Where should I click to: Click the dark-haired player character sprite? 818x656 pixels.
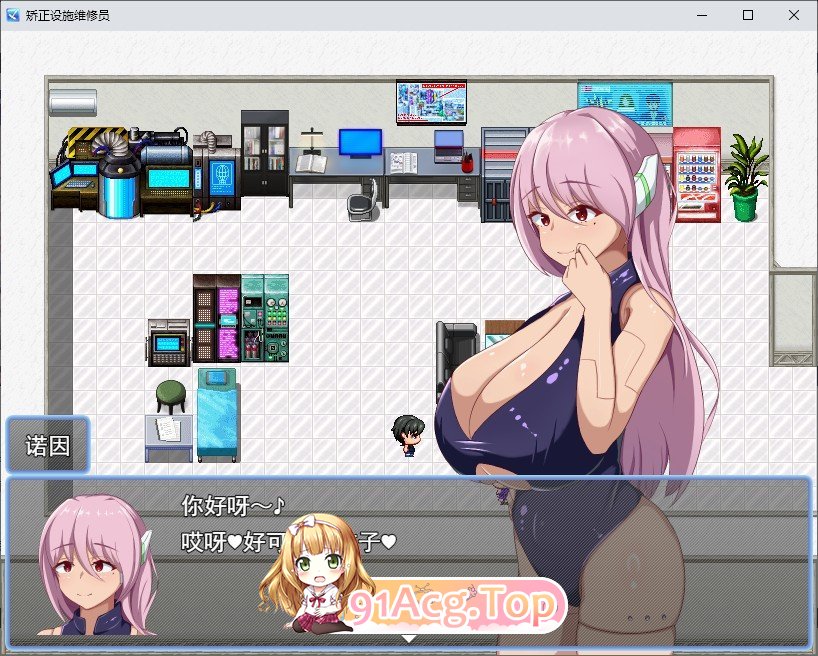(x=407, y=436)
